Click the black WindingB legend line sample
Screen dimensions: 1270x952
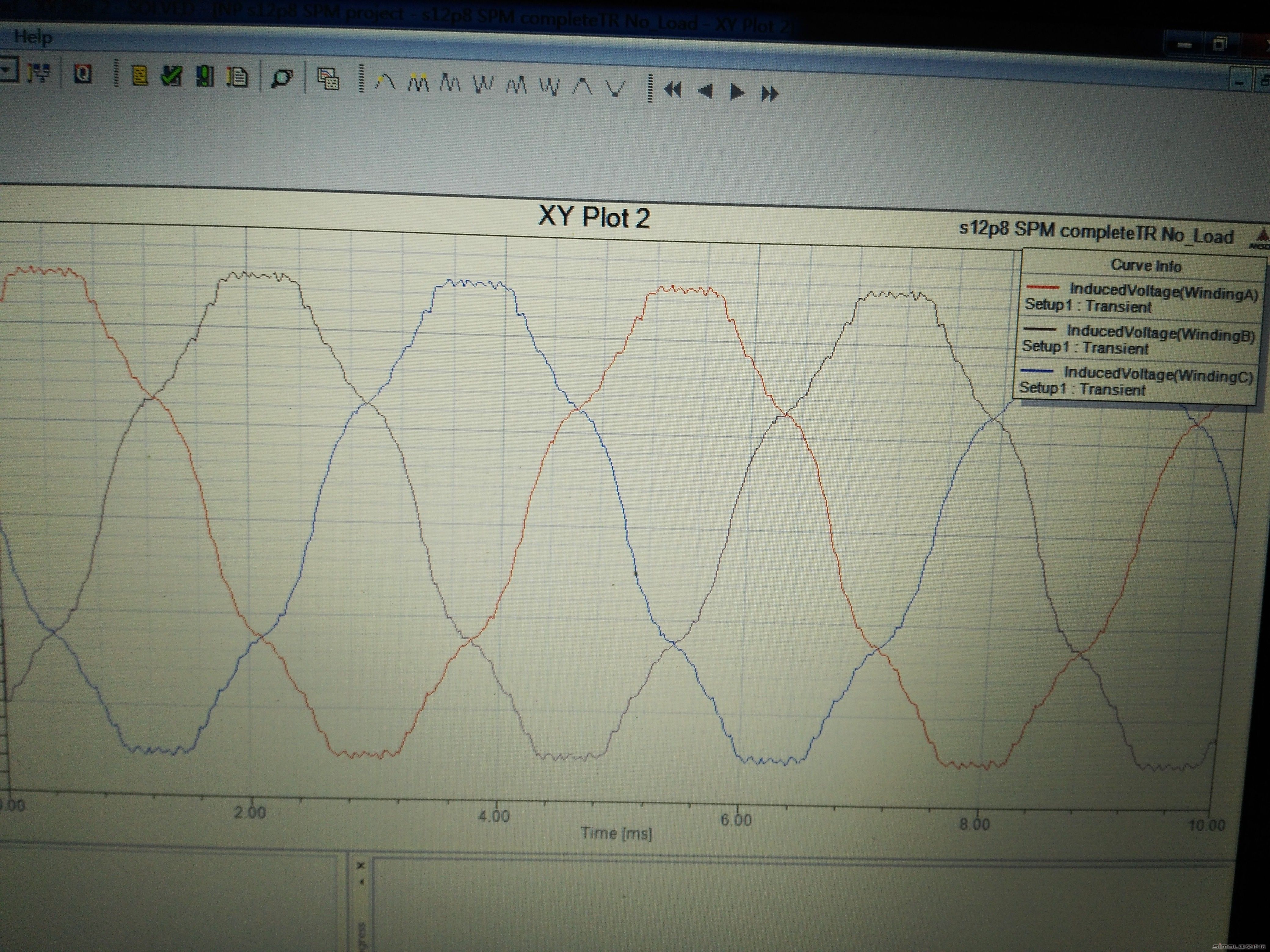point(1039,329)
